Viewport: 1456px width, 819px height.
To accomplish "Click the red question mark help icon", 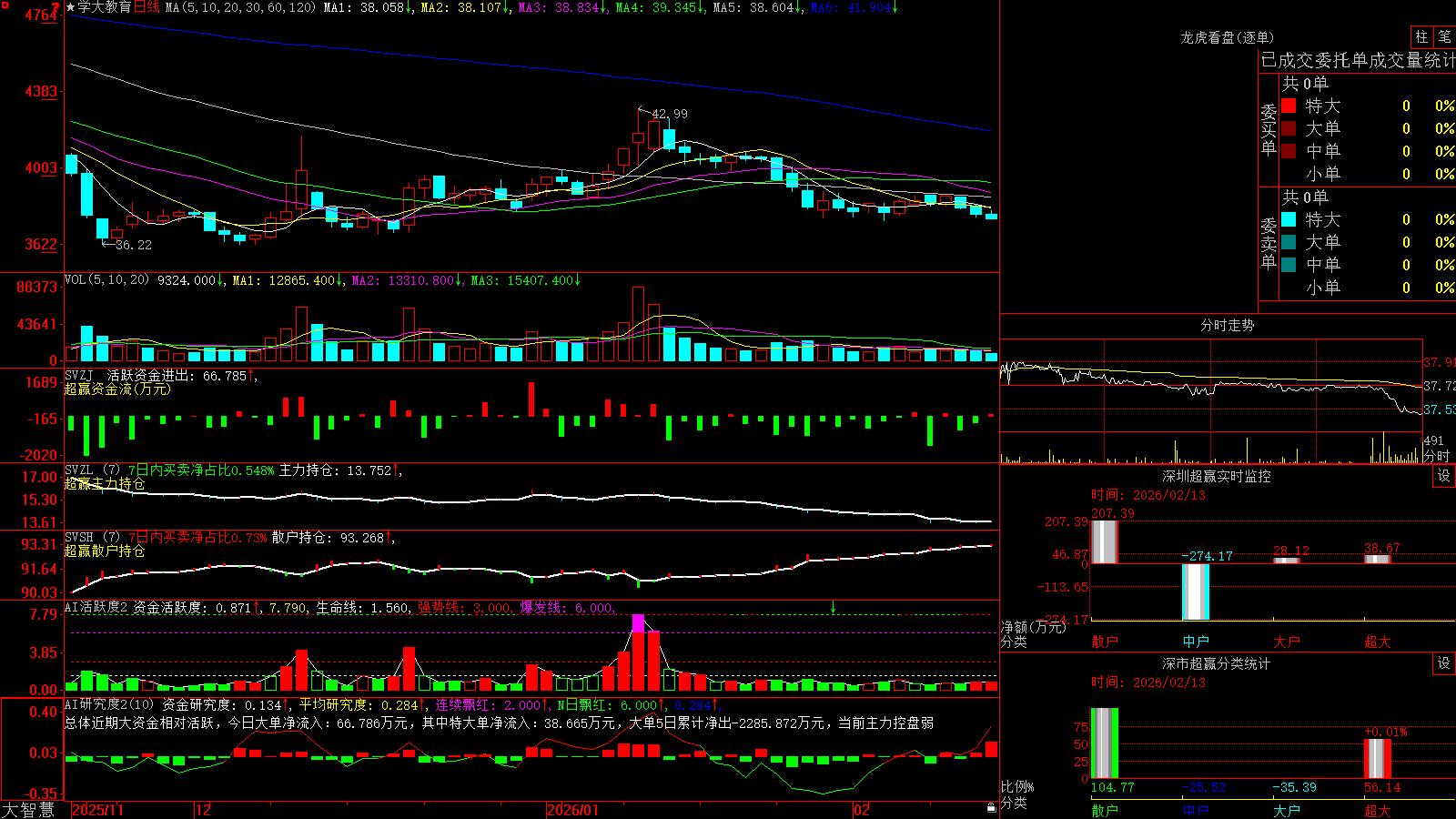I will [x=56, y=7].
